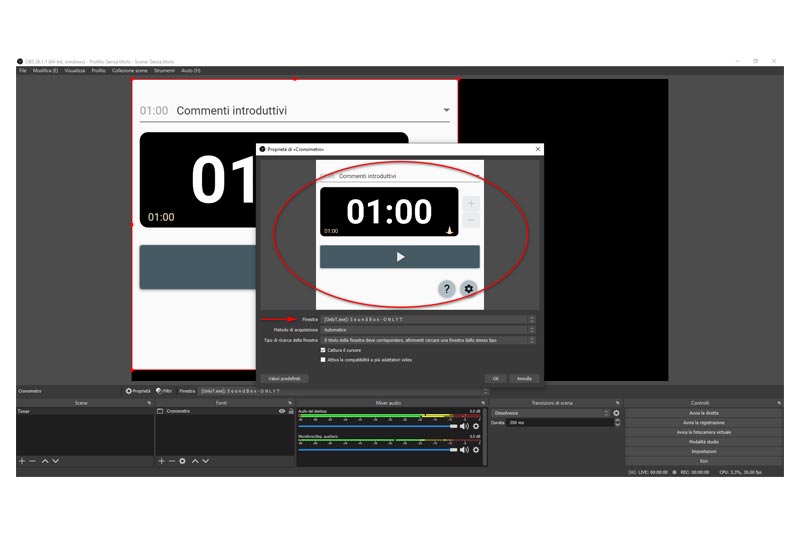
Task: Open the Dissolvenza transition properties gear
Action: click(616, 413)
